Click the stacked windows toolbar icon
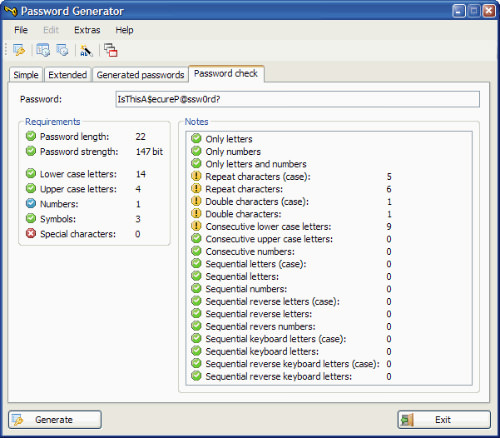Screen dimensions: 500x438 pos(111,50)
